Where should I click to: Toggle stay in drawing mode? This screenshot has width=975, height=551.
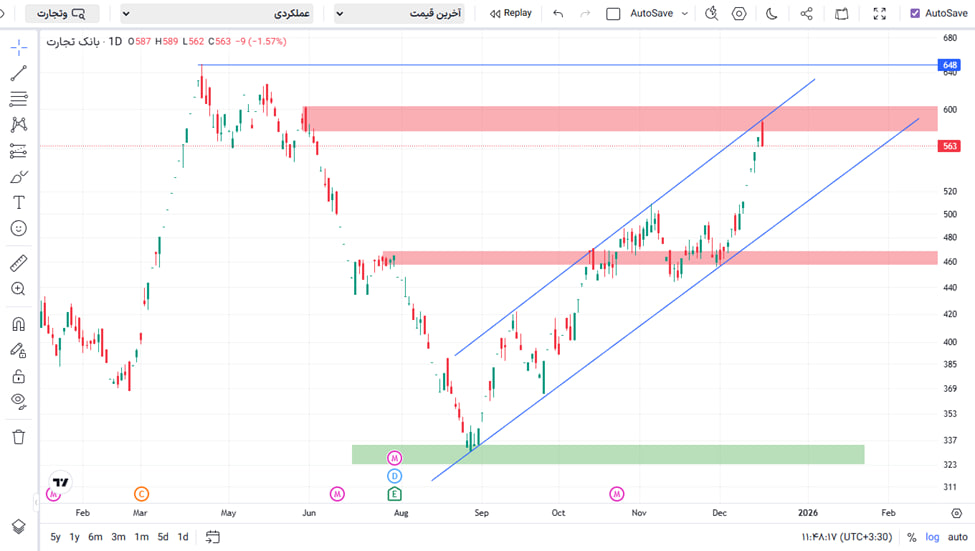click(x=19, y=350)
